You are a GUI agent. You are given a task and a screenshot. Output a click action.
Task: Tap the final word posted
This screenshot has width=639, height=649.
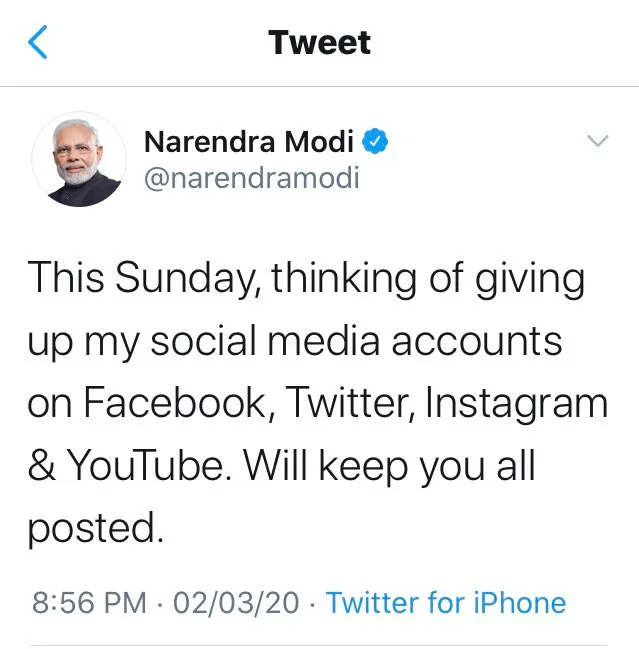[x=96, y=528]
